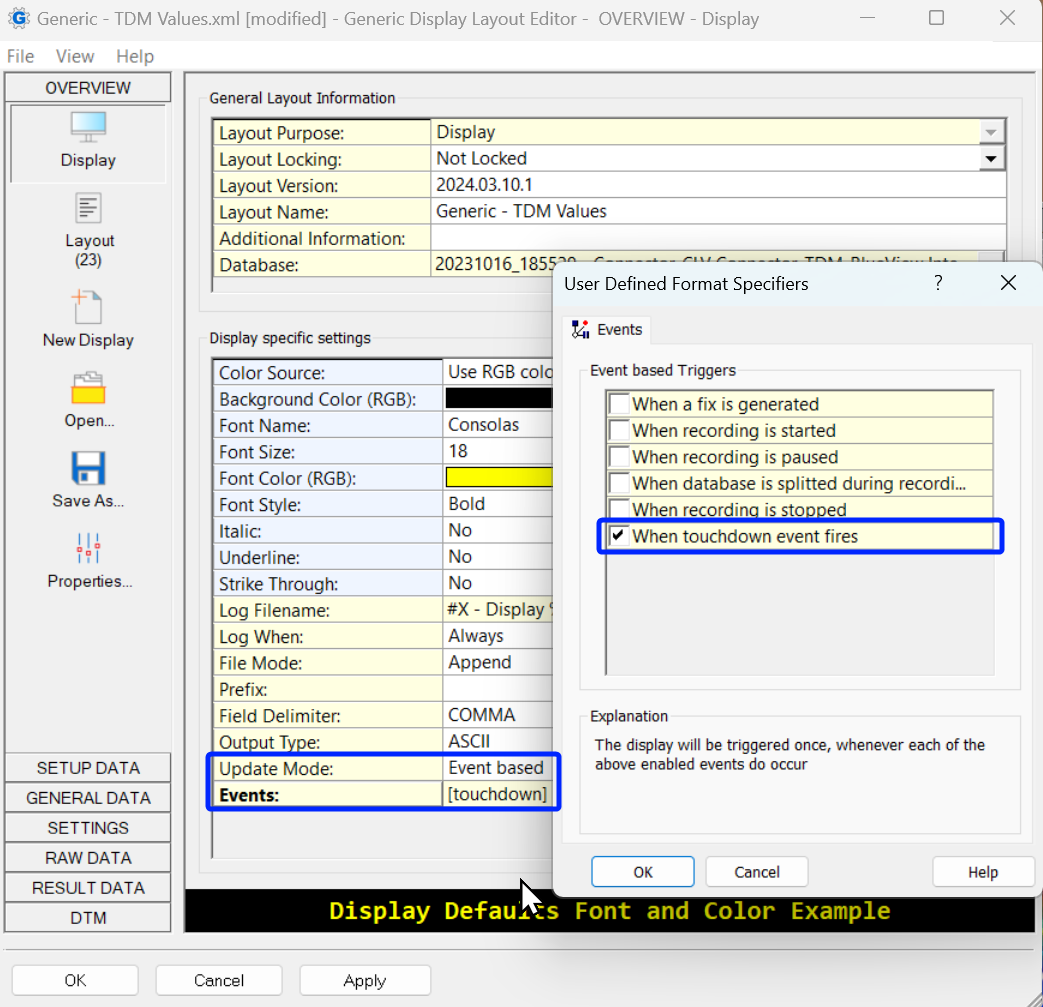Click the Open... folder icon
Viewport: 1043px width, 1007px height.
pyautogui.click(x=88, y=388)
